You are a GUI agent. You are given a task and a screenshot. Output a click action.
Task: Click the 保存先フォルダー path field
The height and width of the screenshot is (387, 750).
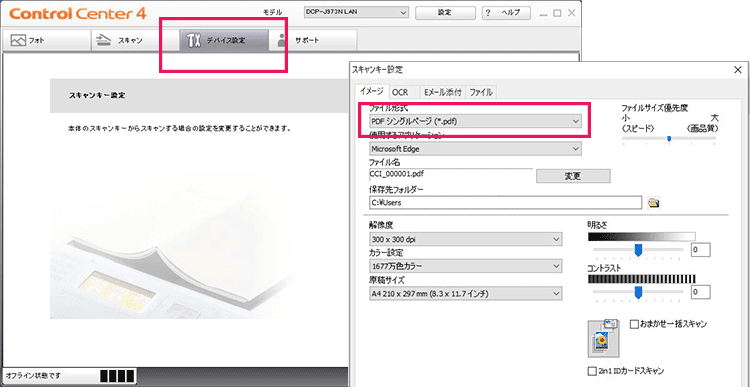coord(505,202)
